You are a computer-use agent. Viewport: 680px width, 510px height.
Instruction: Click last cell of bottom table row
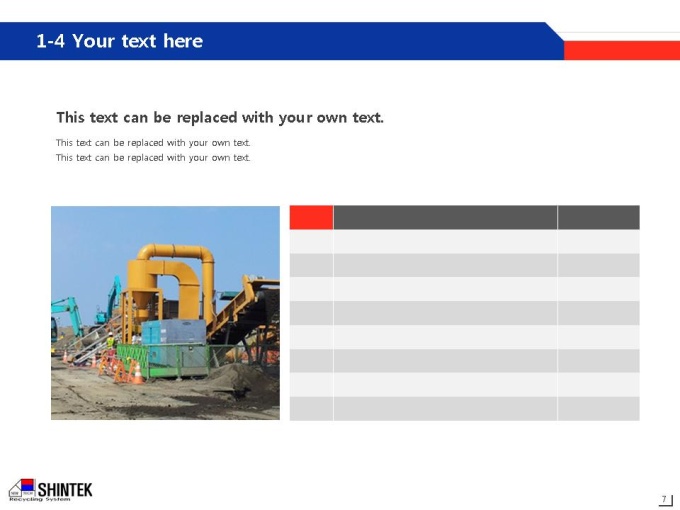598,409
